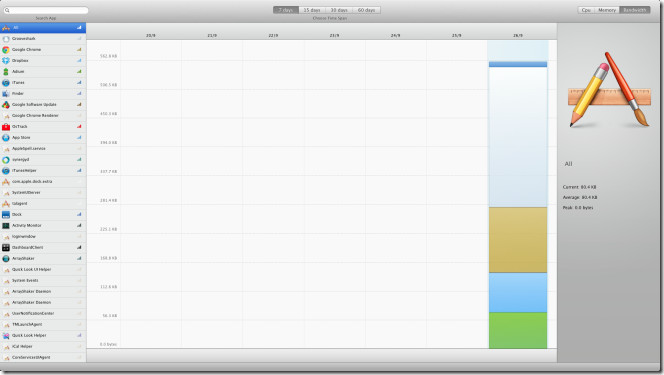
Task: Click the Dock app icon
Action: (x=6, y=215)
